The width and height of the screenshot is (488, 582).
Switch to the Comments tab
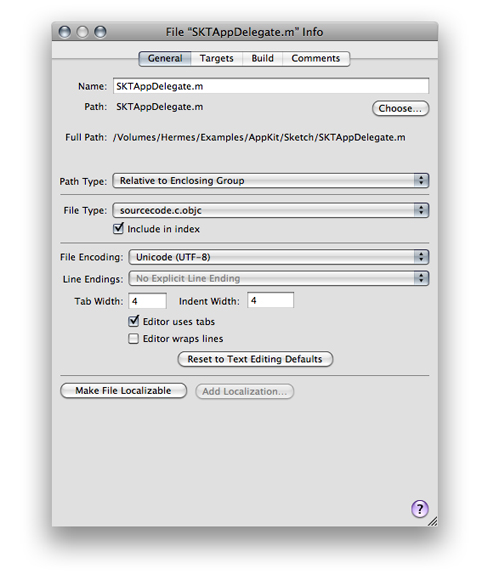[x=316, y=59]
